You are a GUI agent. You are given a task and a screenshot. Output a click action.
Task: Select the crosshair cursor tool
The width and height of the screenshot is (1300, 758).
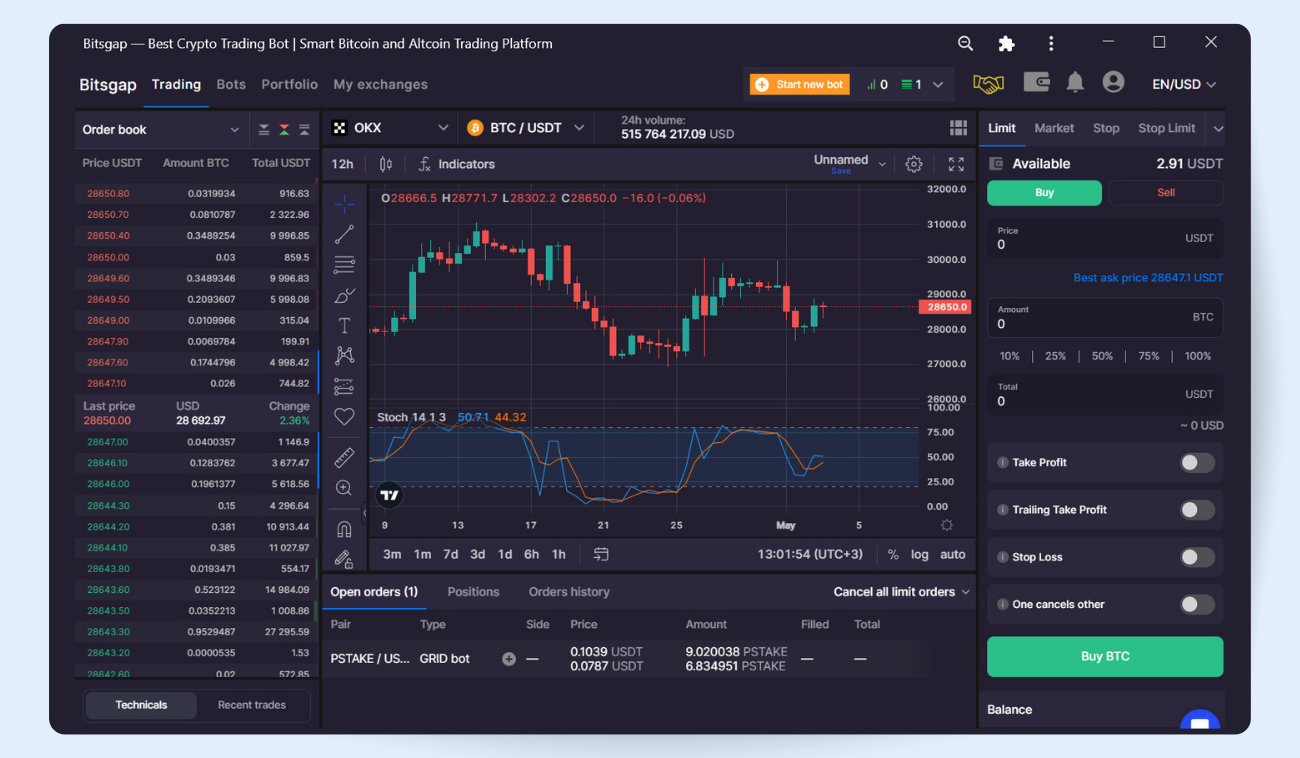point(344,204)
